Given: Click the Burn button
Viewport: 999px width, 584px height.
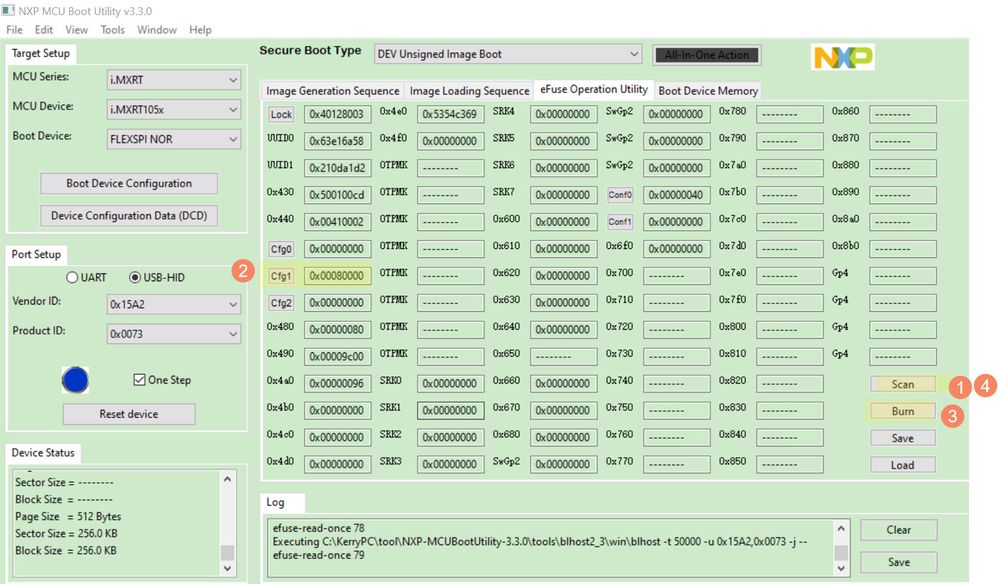Looking at the screenshot, I should tap(903, 411).
